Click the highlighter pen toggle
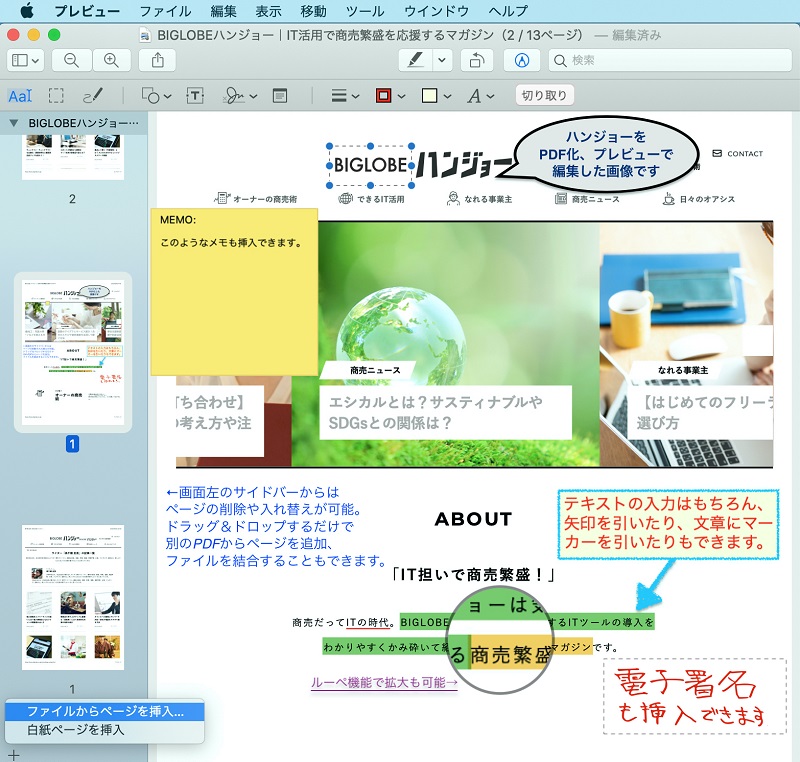 (413, 60)
